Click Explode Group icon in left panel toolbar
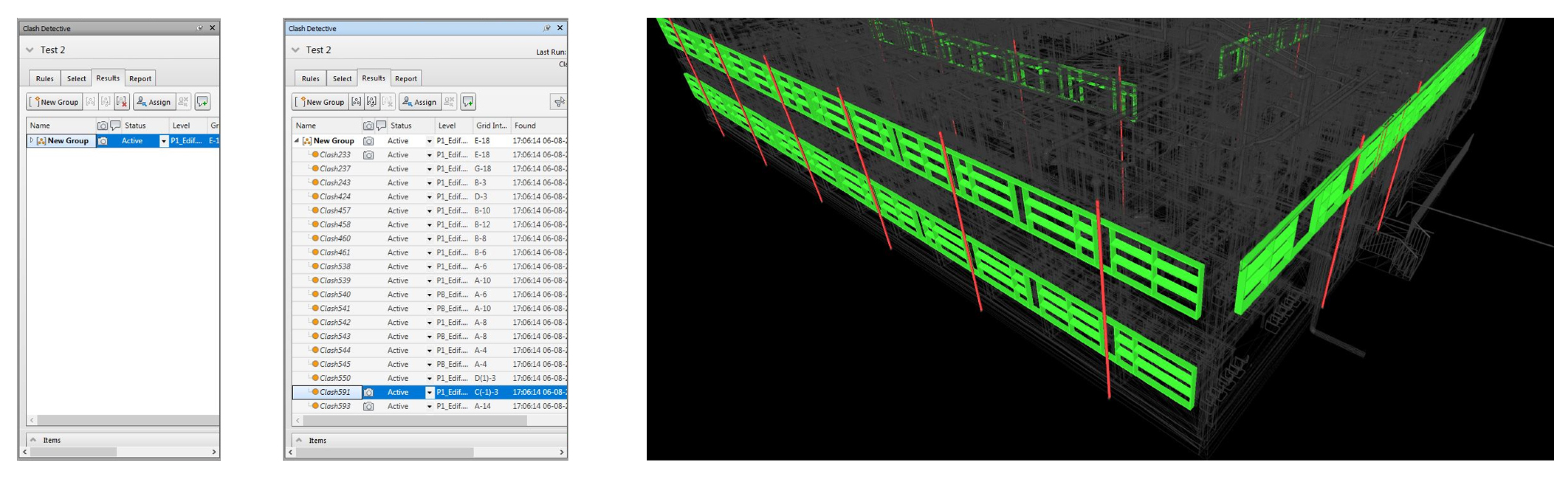The image size is (1568, 482). (122, 102)
